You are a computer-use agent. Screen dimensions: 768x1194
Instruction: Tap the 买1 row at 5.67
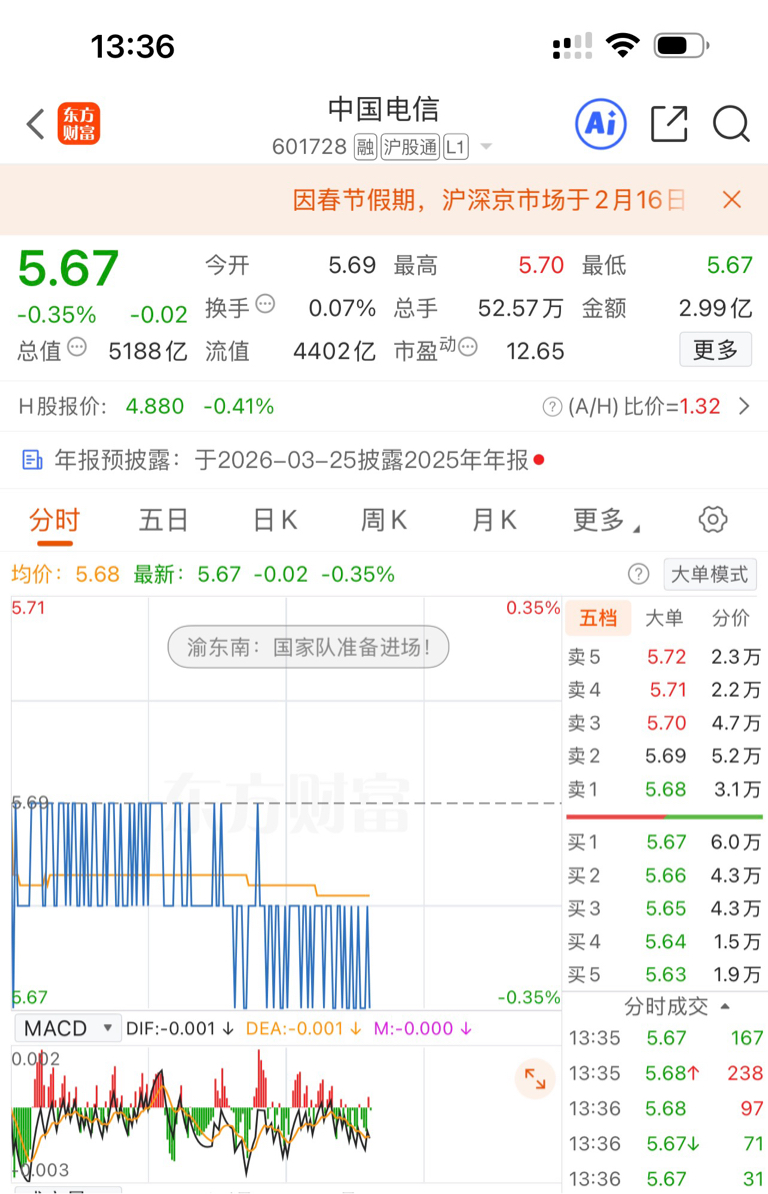click(x=664, y=842)
